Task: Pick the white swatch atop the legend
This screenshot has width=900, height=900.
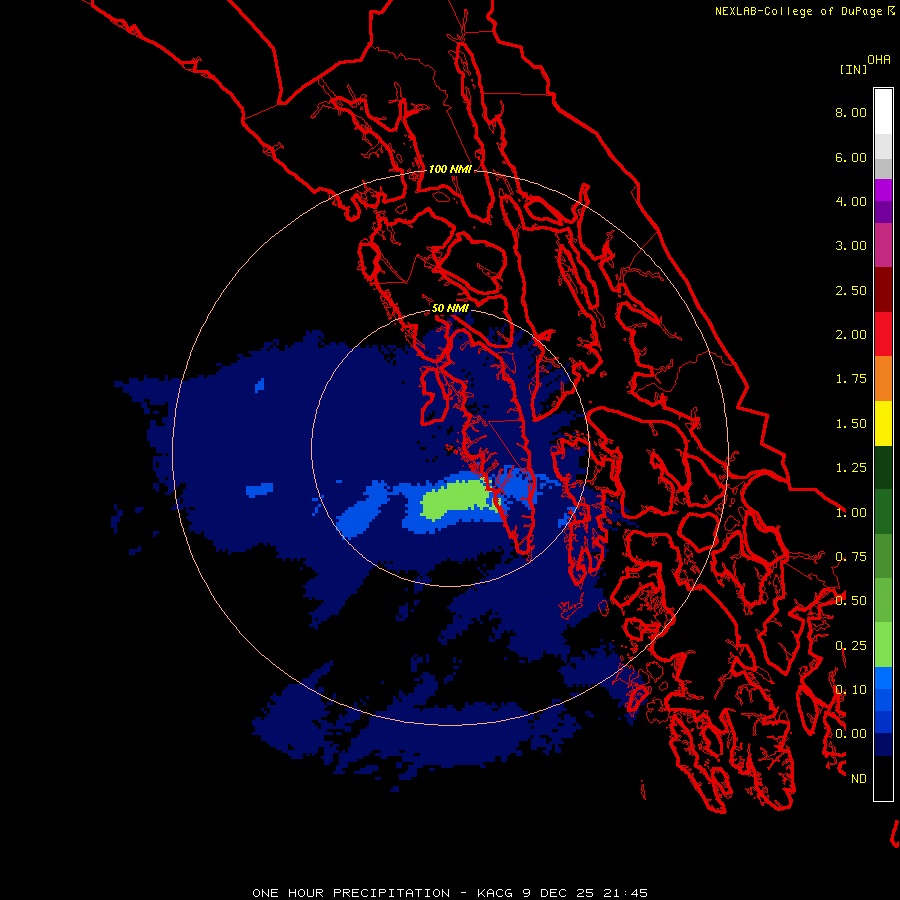Action: tap(883, 111)
